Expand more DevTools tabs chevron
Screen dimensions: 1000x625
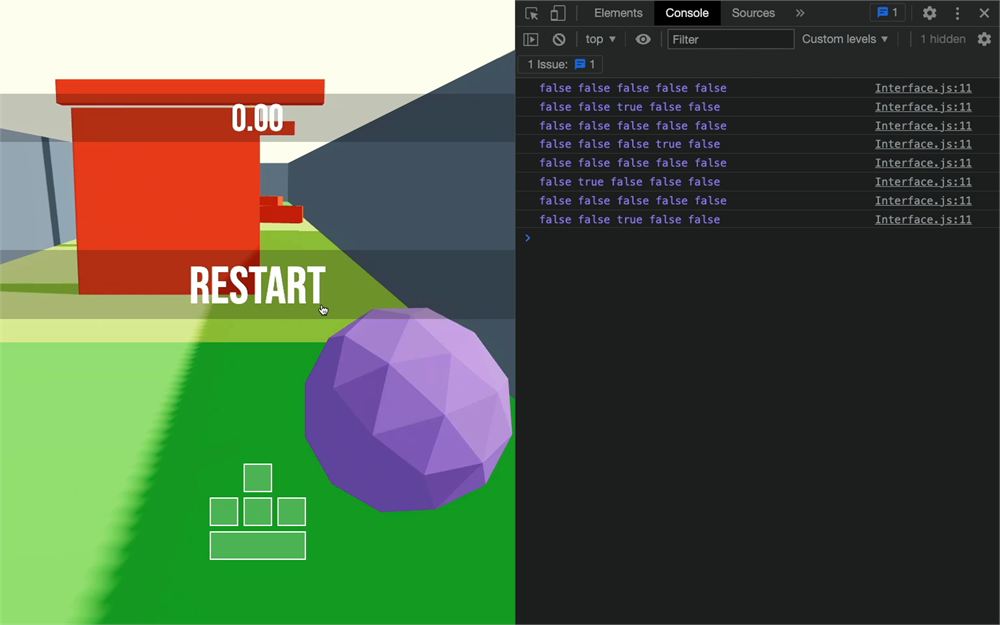(x=800, y=13)
